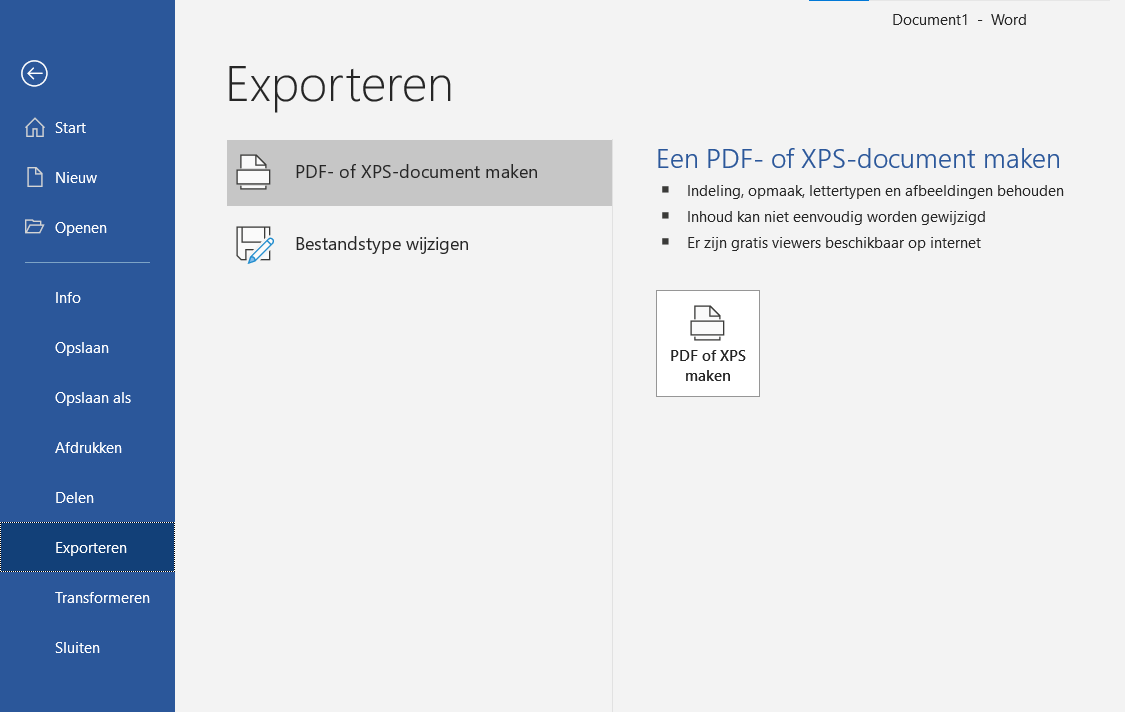Go to Openen in the sidebar
1125x712 pixels.
tap(88, 228)
